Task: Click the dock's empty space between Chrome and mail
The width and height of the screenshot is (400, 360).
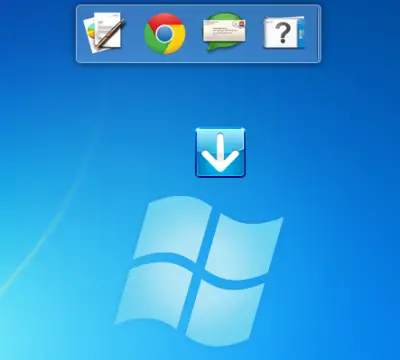Action: [194, 33]
